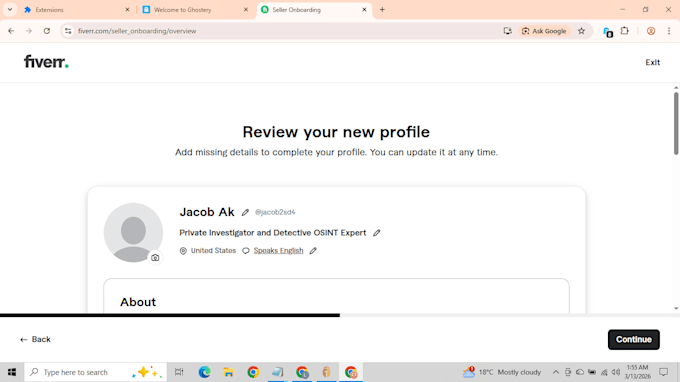Switch to Welcome to Ghostery tab
The width and height of the screenshot is (680, 382).
coord(194,10)
